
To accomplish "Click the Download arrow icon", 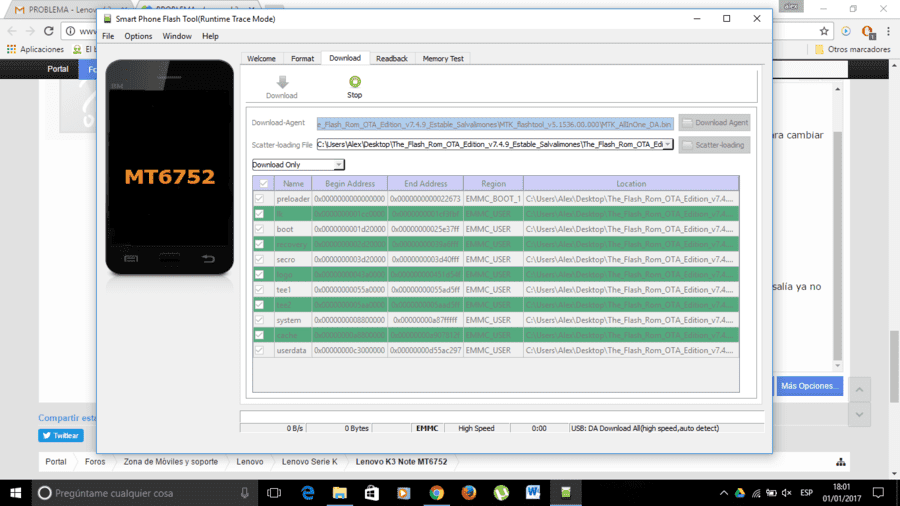I will 282,82.
